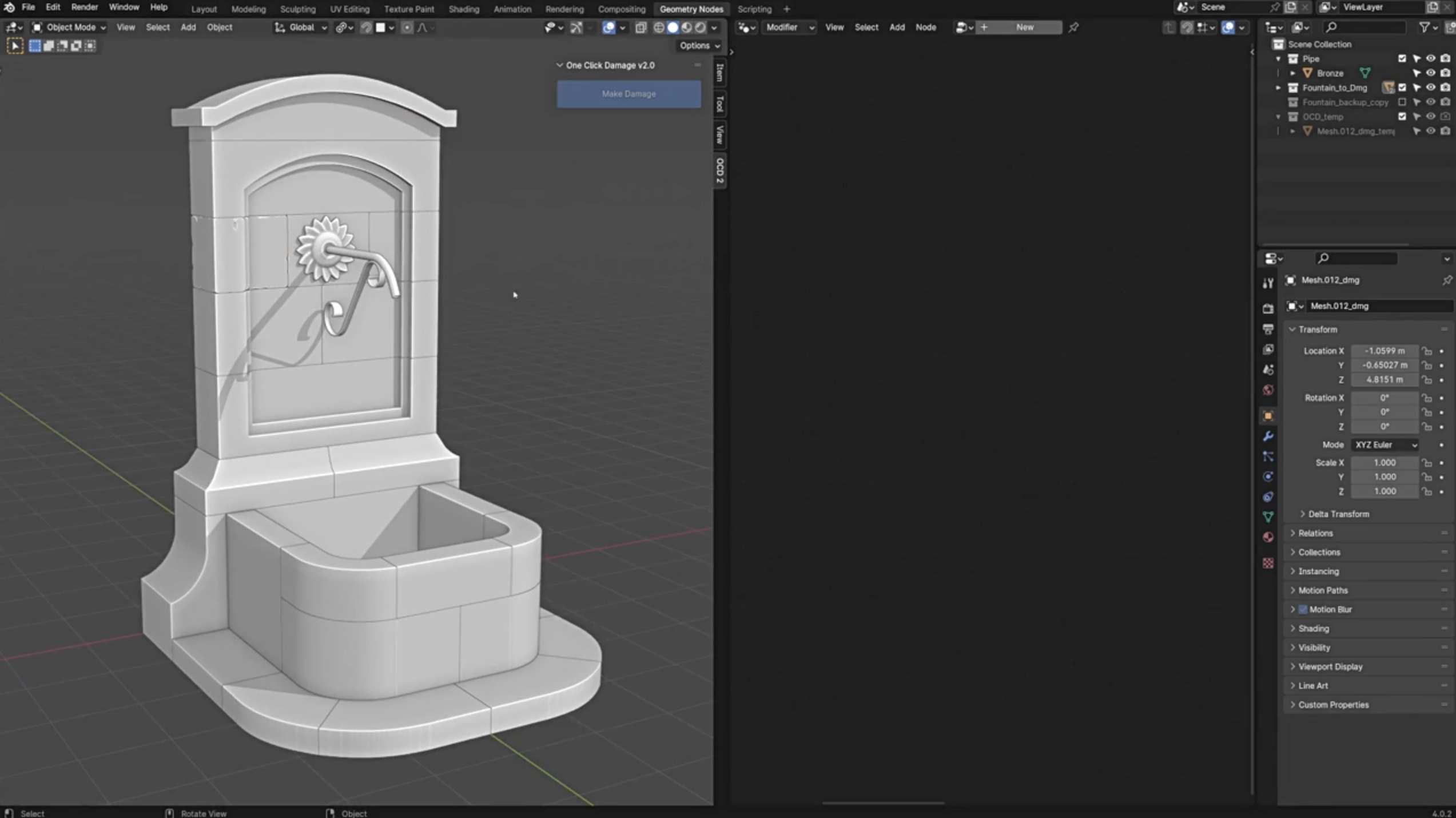Pin the node tree with the pin icon
The height and width of the screenshot is (818, 1456).
(1073, 27)
